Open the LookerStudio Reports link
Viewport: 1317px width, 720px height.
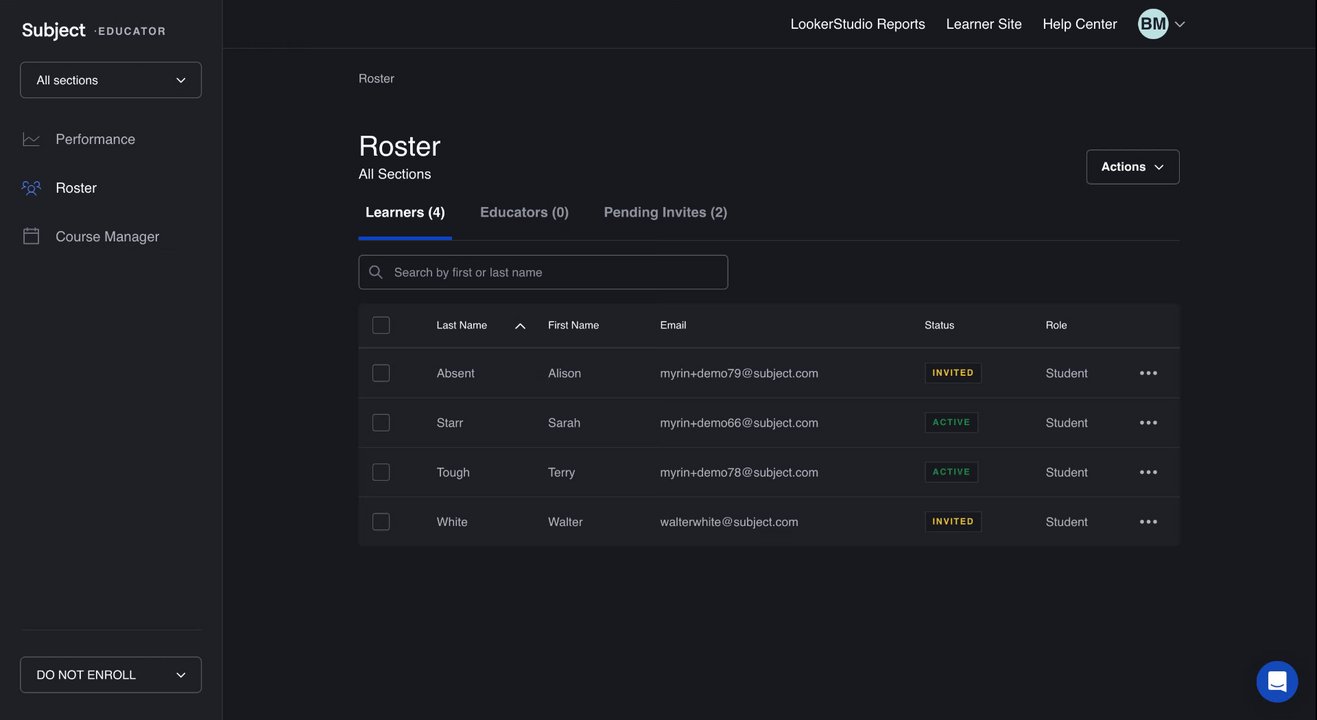[x=857, y=24]
